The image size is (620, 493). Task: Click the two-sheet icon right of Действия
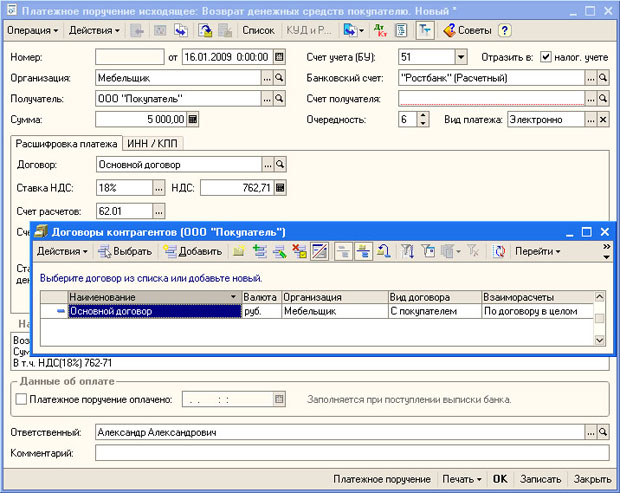pos(181,30)
